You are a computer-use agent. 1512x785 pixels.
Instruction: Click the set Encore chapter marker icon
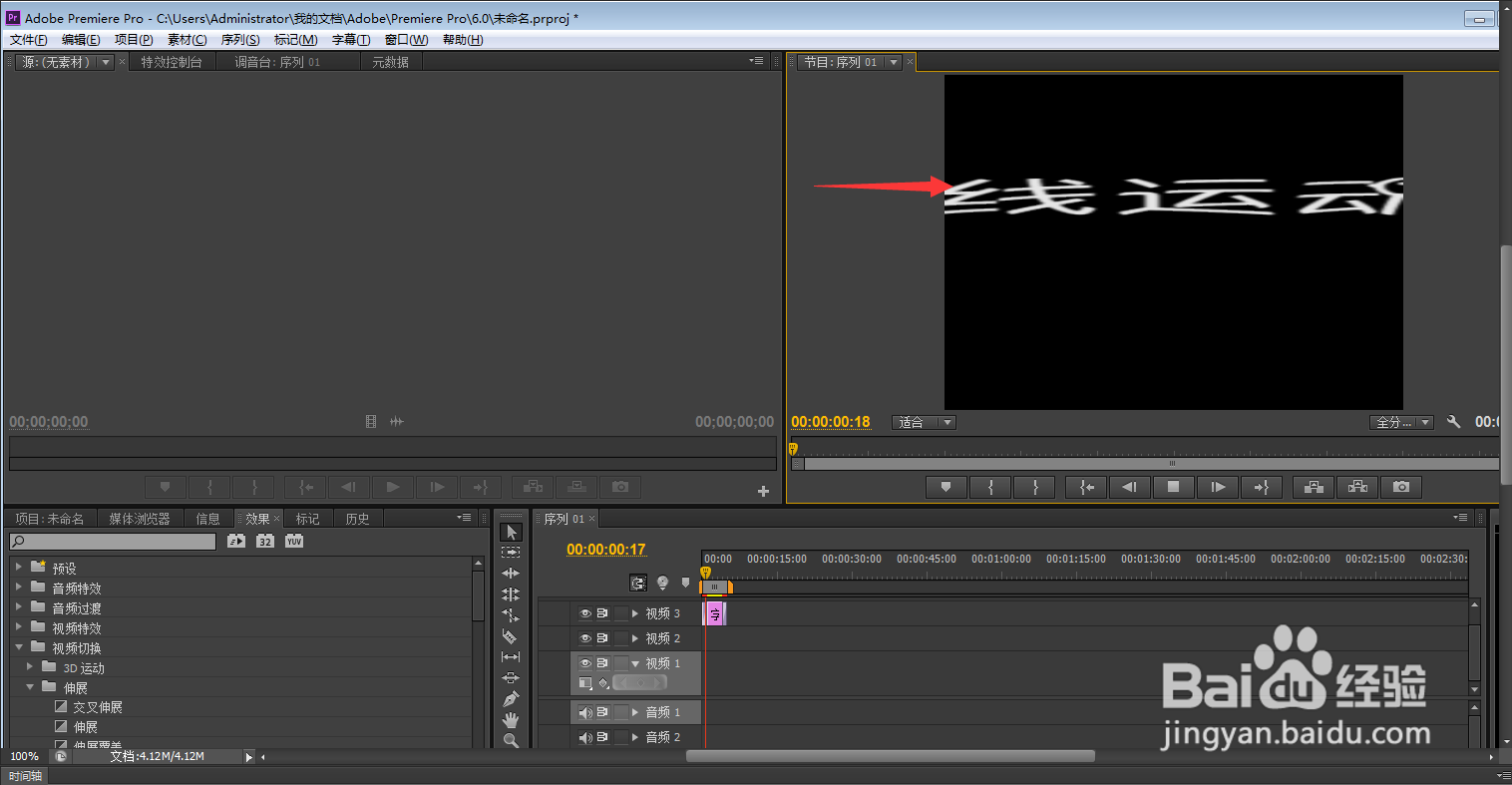pos(662,583)
